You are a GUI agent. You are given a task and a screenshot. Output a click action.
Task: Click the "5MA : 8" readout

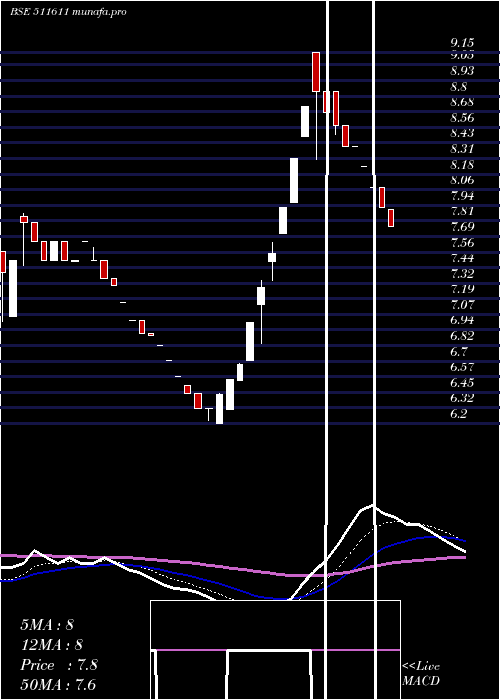click(x=47, y=625)
